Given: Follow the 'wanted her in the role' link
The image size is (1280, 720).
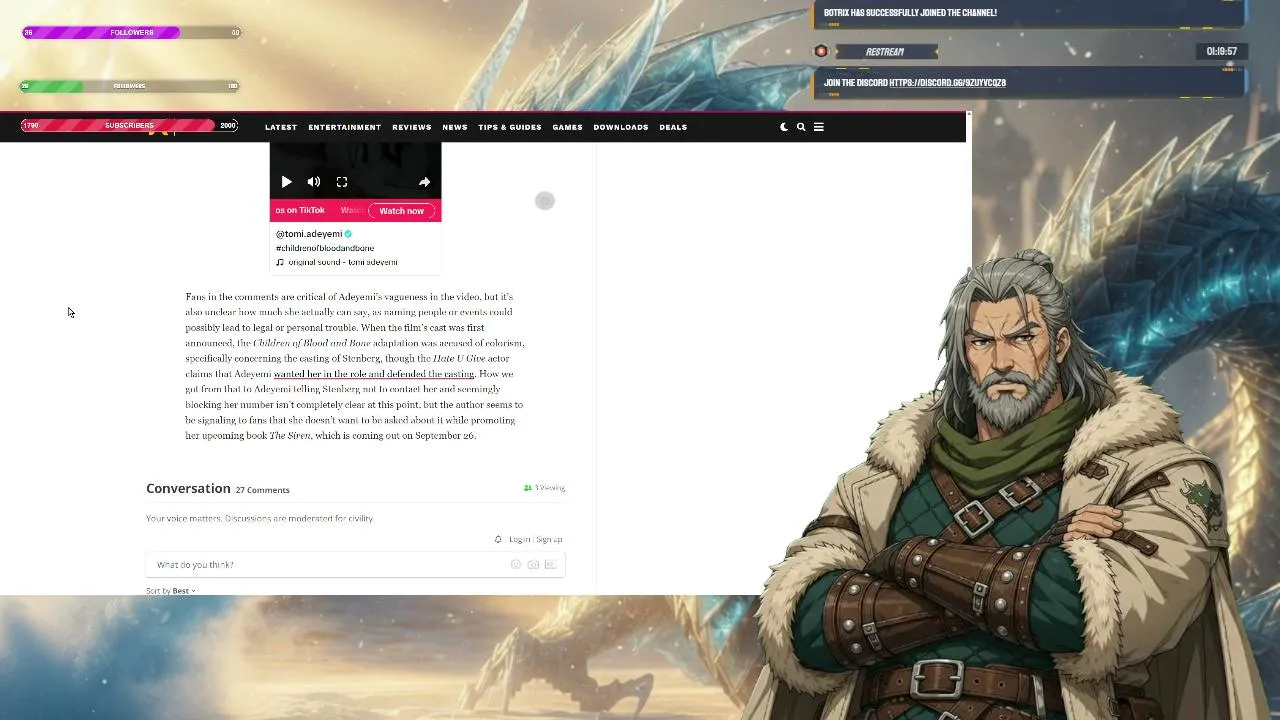Looking at the screenshot, I should tap(374, 374).
